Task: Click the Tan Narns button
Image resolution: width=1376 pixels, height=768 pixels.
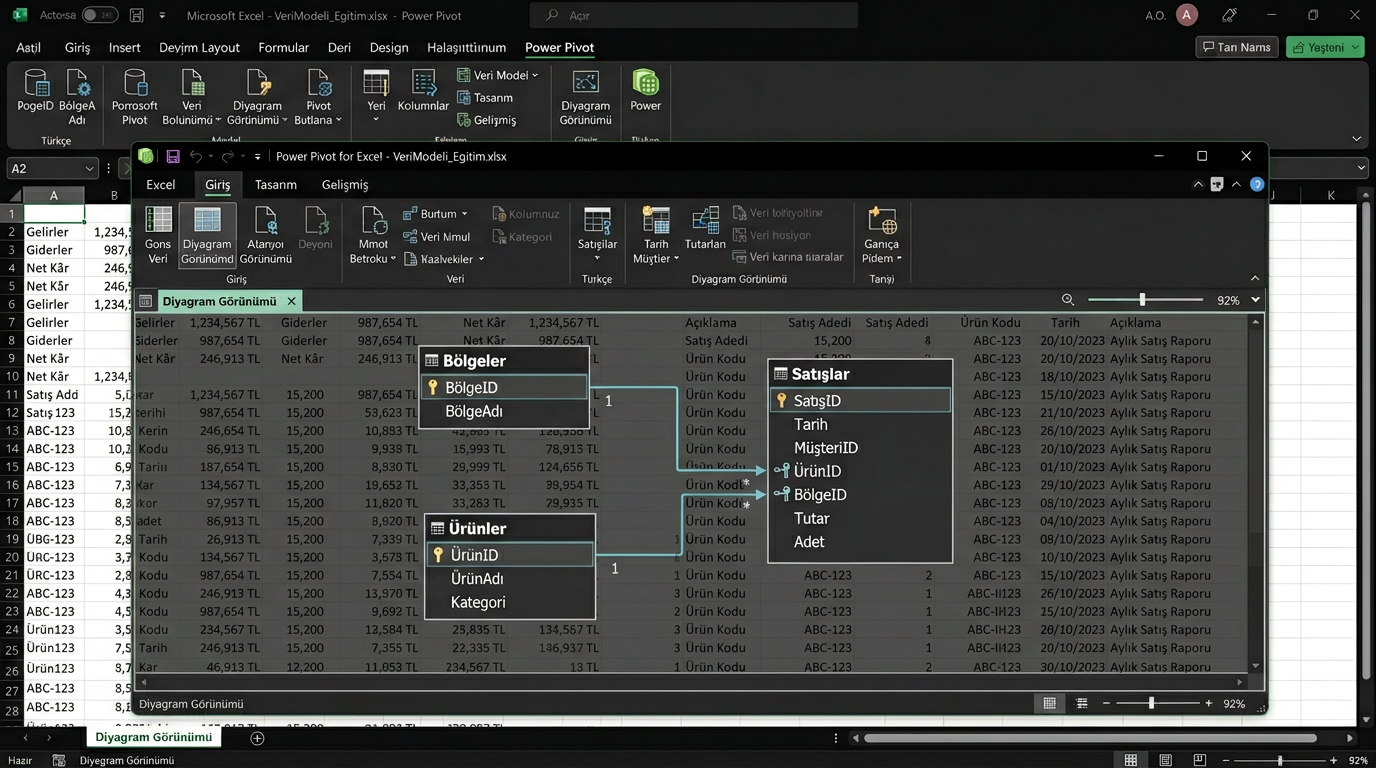Action: 1237,47
